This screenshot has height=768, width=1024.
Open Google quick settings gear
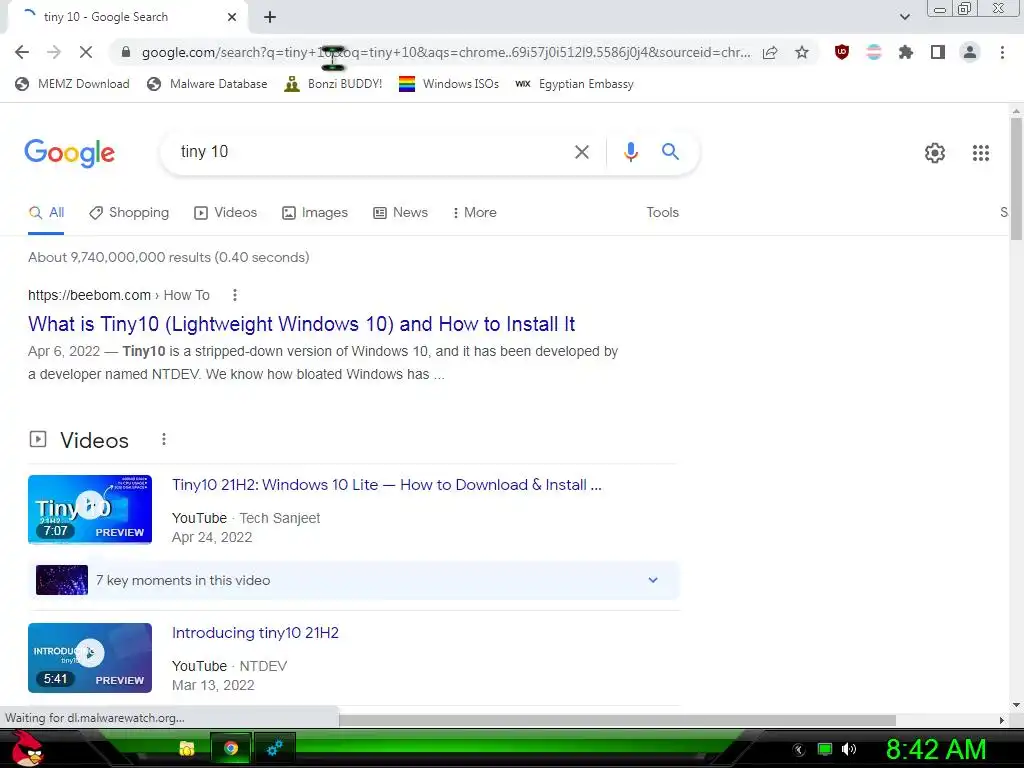coord(935,153)
